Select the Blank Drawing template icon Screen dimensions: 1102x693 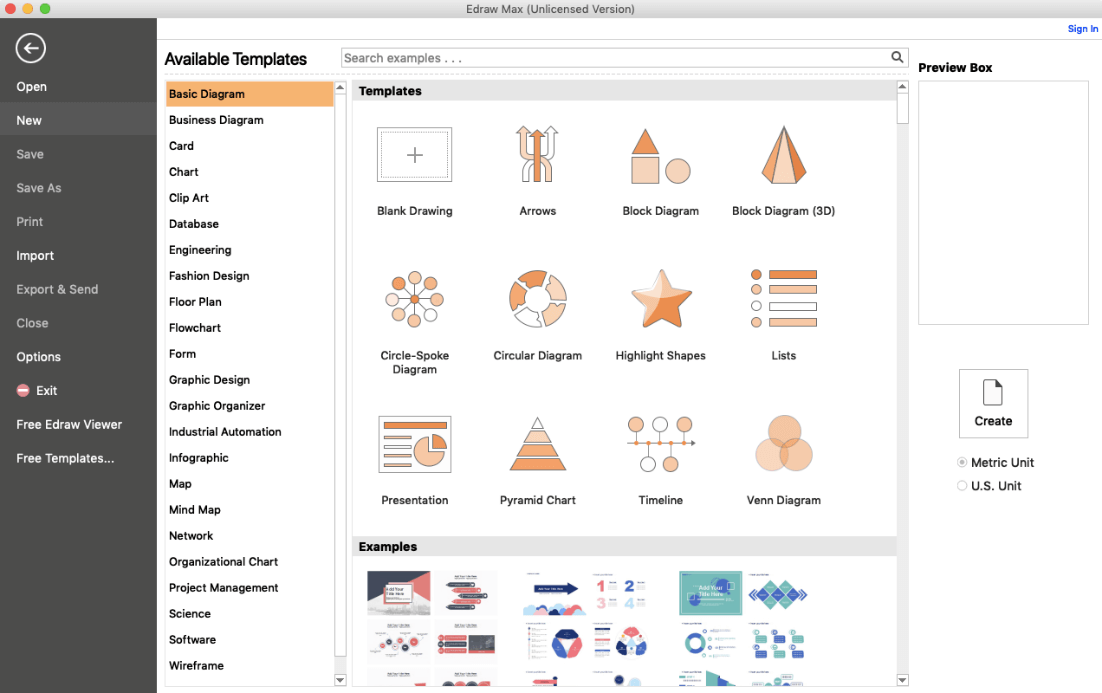click(415, 155)
